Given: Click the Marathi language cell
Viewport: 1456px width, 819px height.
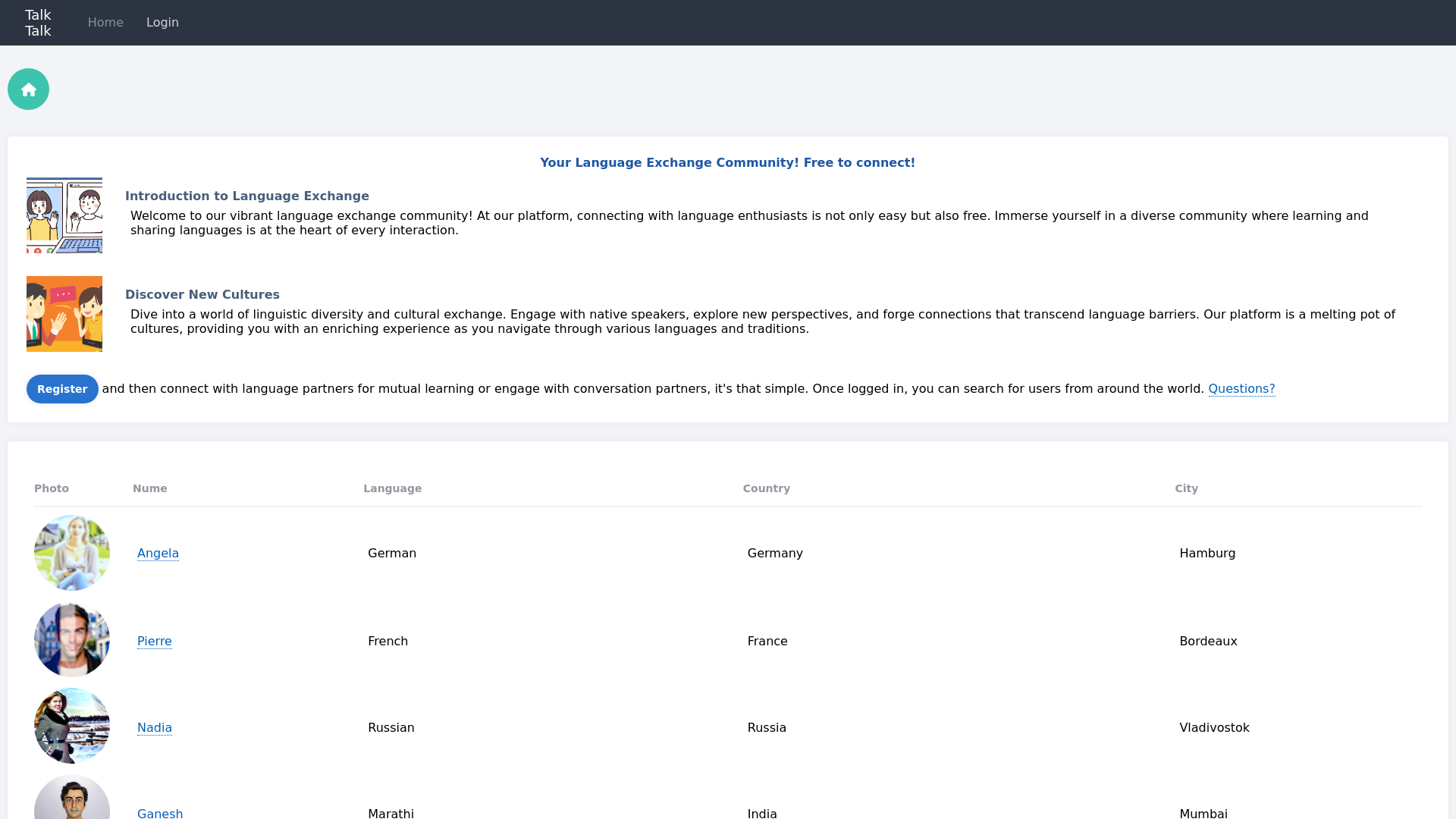Looking at the screenshot, I should (391, 813).
